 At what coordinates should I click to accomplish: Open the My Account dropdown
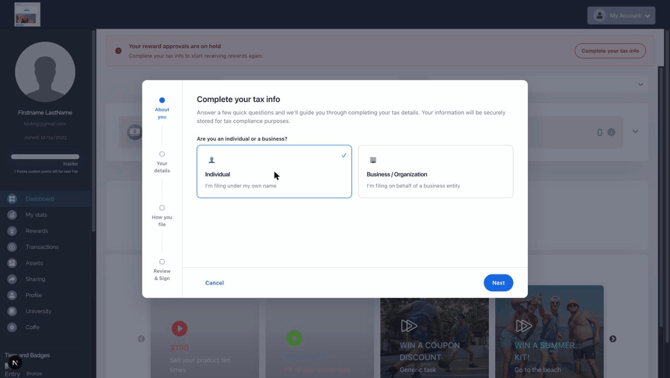point(621,15)
